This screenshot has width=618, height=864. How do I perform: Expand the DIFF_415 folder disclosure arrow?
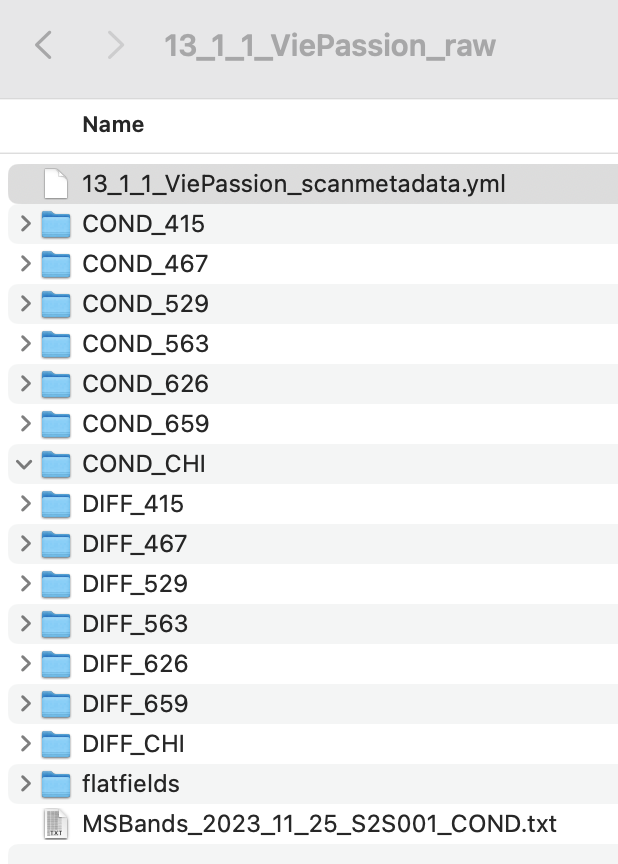pyautogui.click(x=26, y=504)
